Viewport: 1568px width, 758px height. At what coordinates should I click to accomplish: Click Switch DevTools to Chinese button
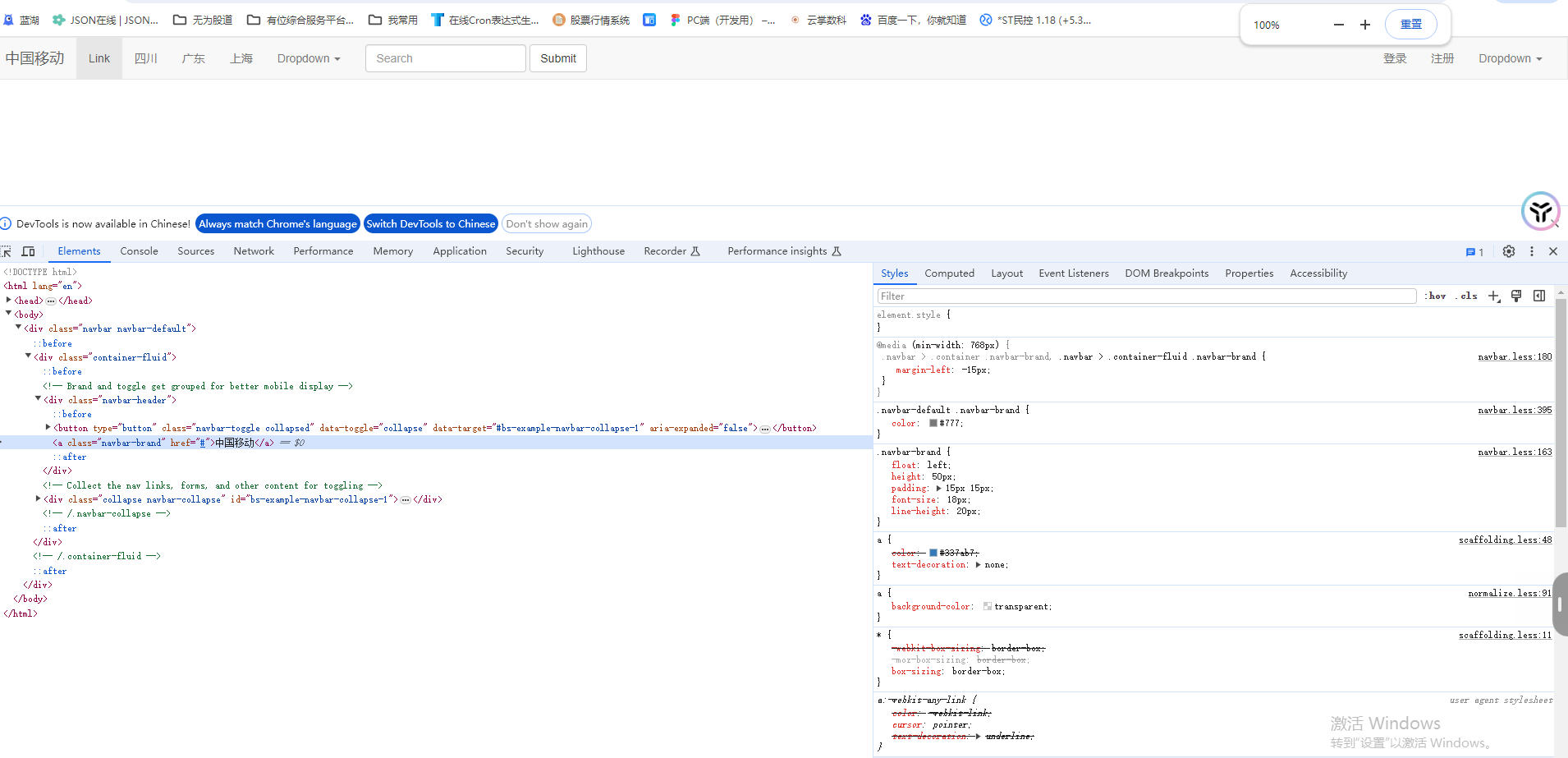click(x=431, y=223)
